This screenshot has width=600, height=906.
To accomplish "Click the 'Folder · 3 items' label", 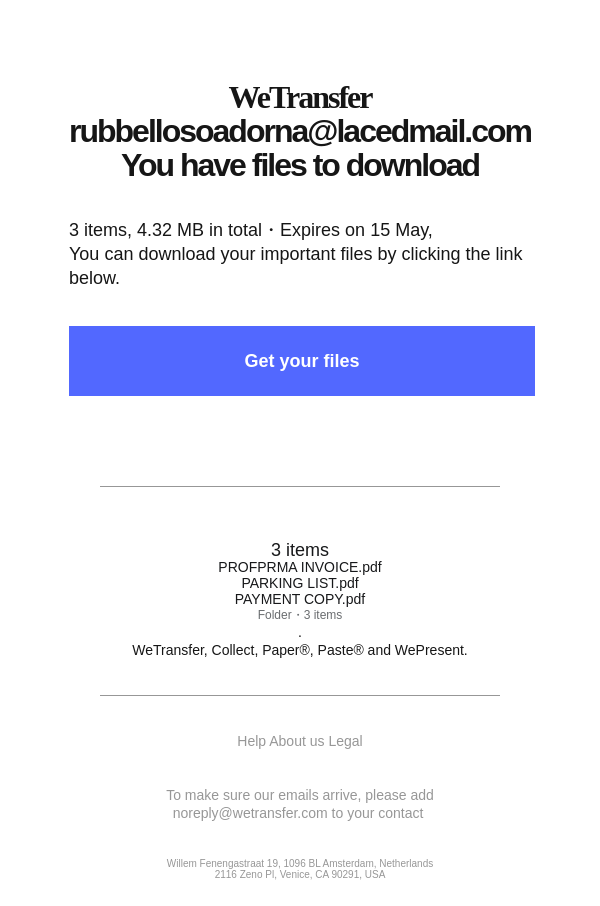I will [x=299, y=615].
